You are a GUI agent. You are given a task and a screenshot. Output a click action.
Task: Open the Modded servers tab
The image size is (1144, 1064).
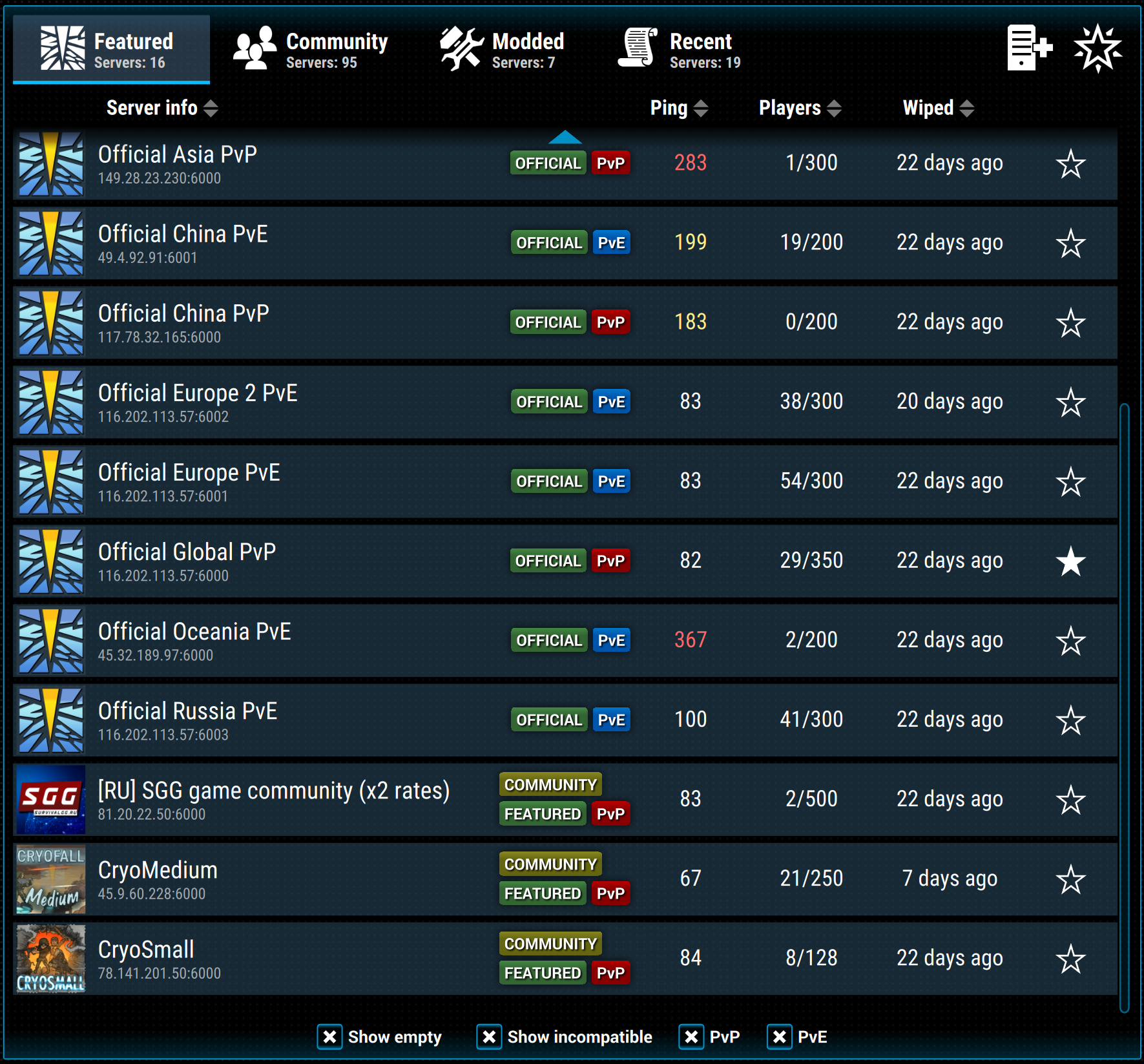tap(502, 49)
